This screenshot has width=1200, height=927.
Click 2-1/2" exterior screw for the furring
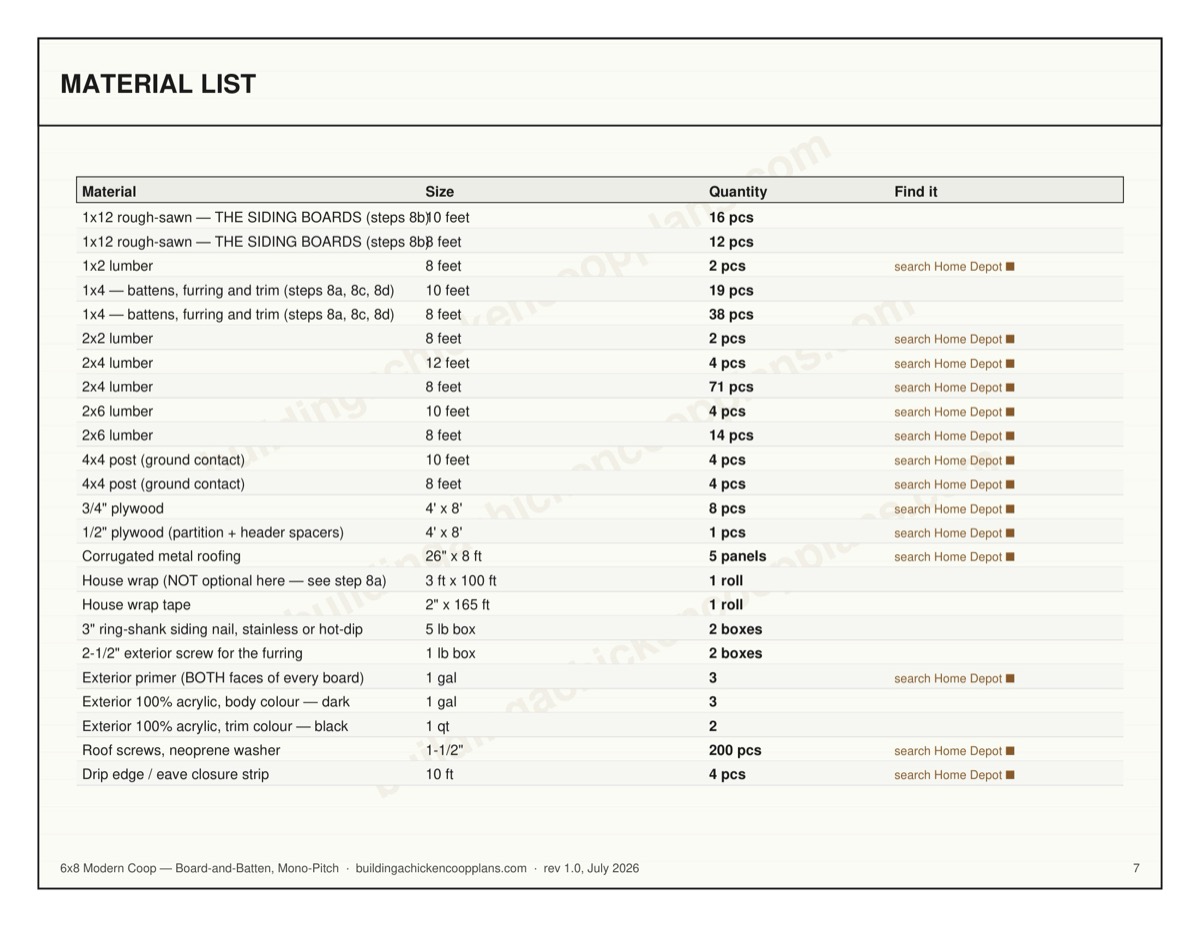[192, 653]
